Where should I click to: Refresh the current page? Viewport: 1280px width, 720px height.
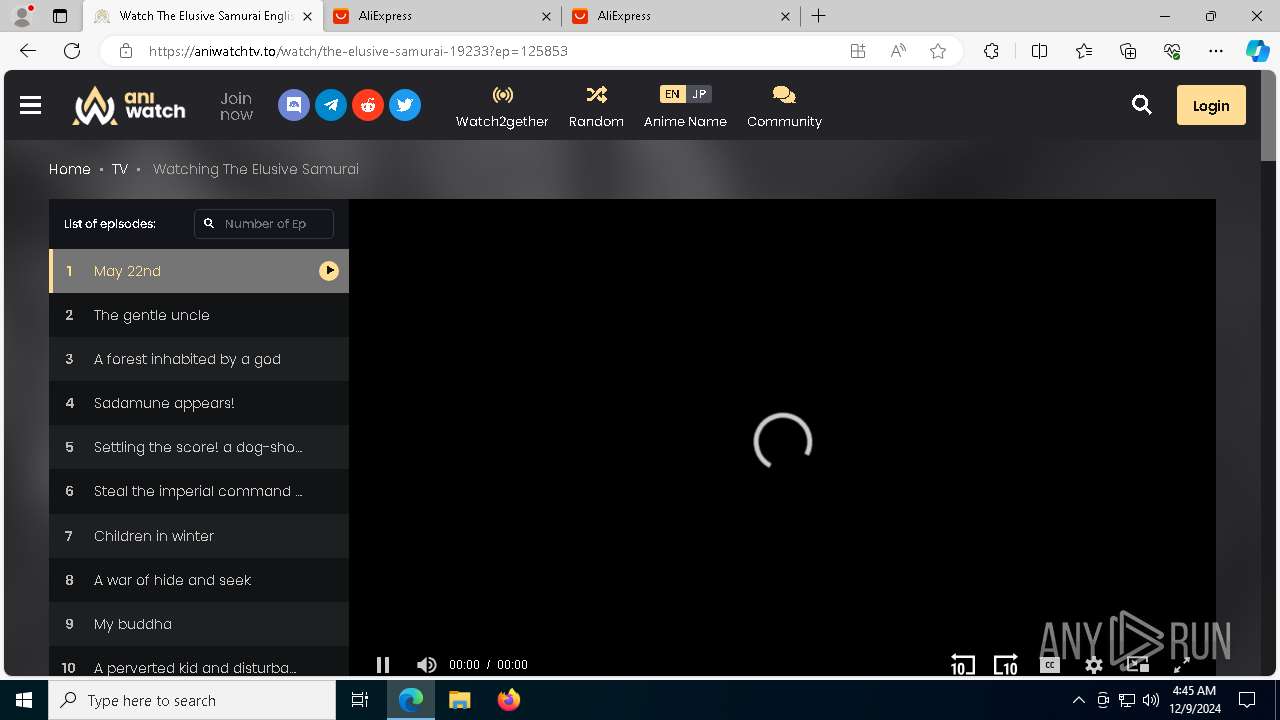coord(72,51)
